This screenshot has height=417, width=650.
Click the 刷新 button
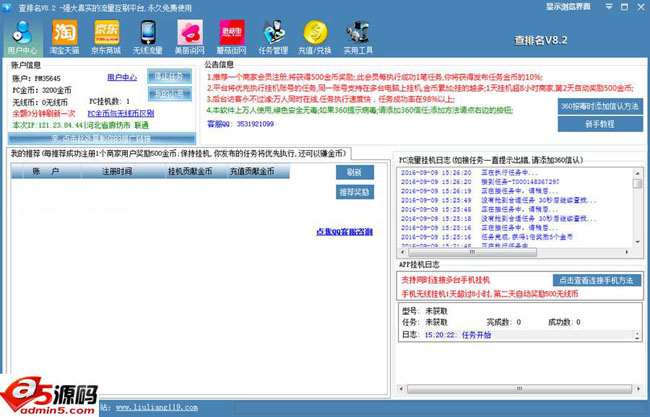355,172
